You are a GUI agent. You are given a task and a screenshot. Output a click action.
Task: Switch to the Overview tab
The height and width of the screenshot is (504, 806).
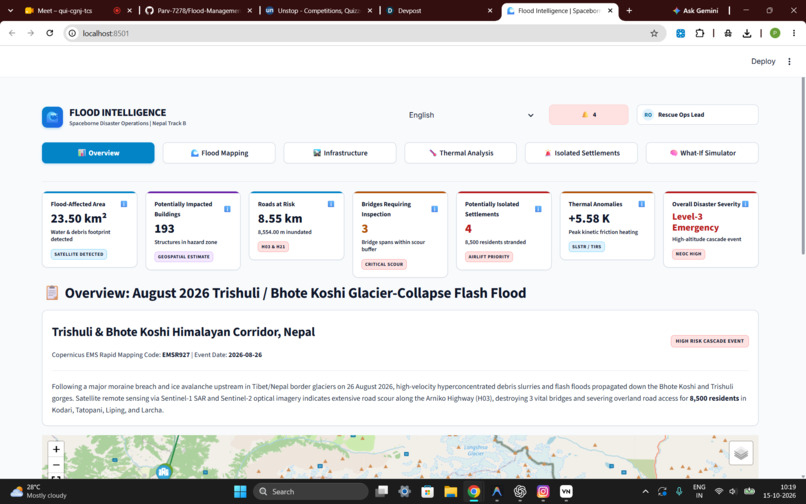pyautogui.click(x=98, y=153)
